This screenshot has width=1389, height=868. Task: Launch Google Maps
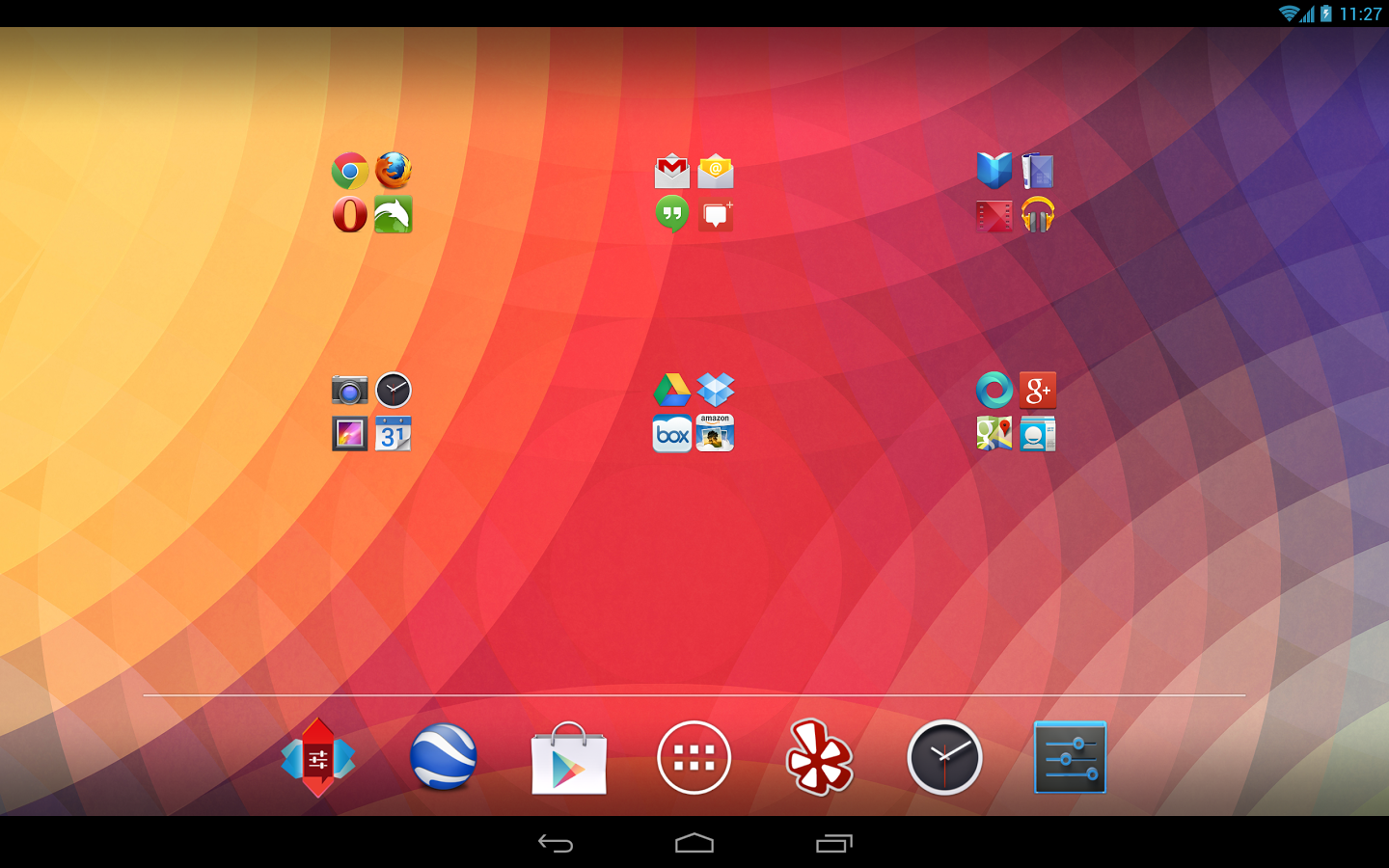(x=994, y=433)
